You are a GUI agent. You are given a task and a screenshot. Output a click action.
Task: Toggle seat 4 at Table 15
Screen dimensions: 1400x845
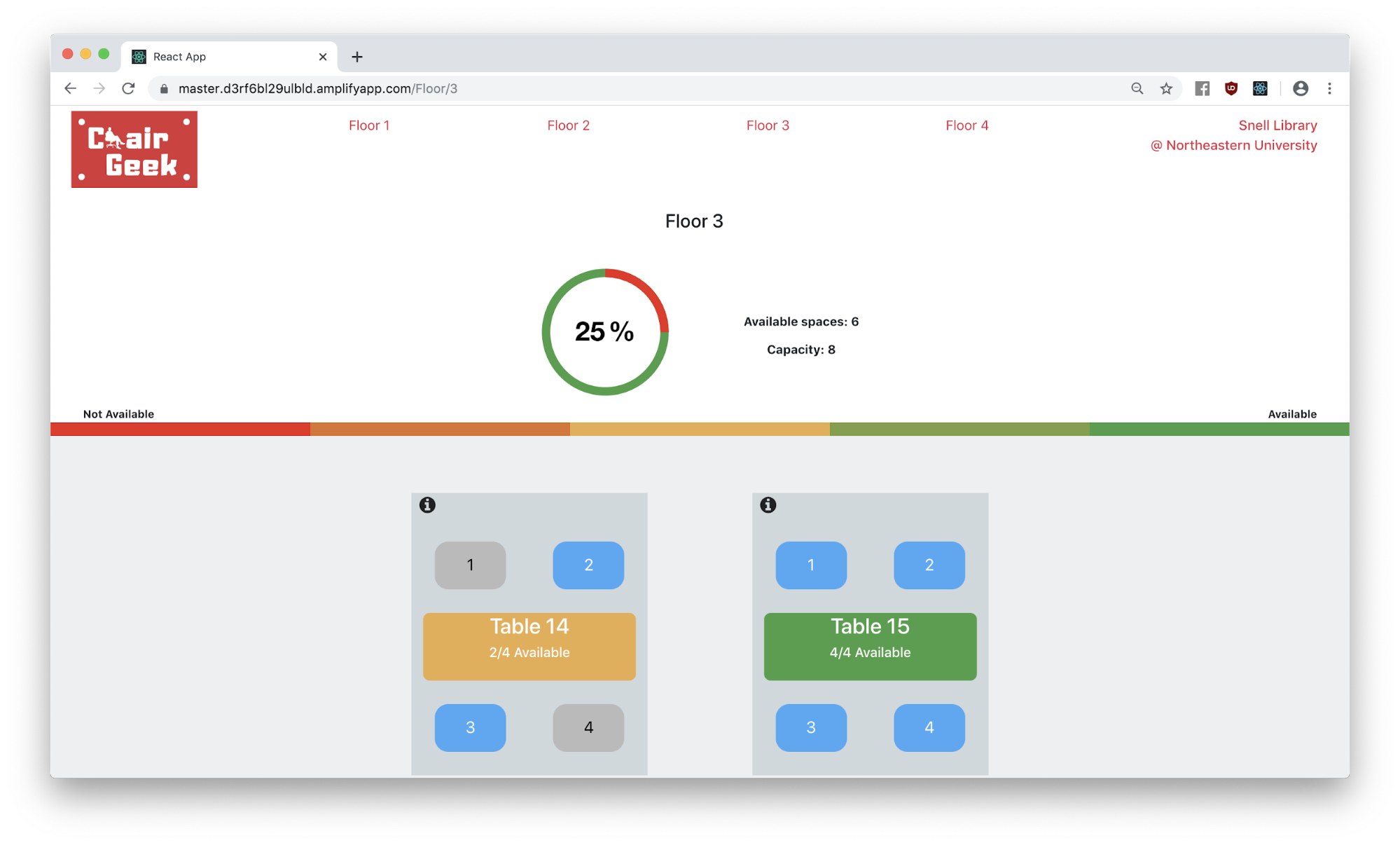pyautogui.click(x=929, y=727)
